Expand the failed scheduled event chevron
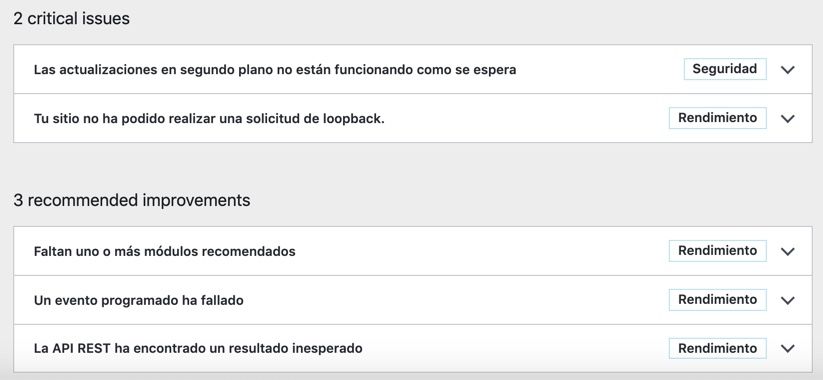 (787, 300)
